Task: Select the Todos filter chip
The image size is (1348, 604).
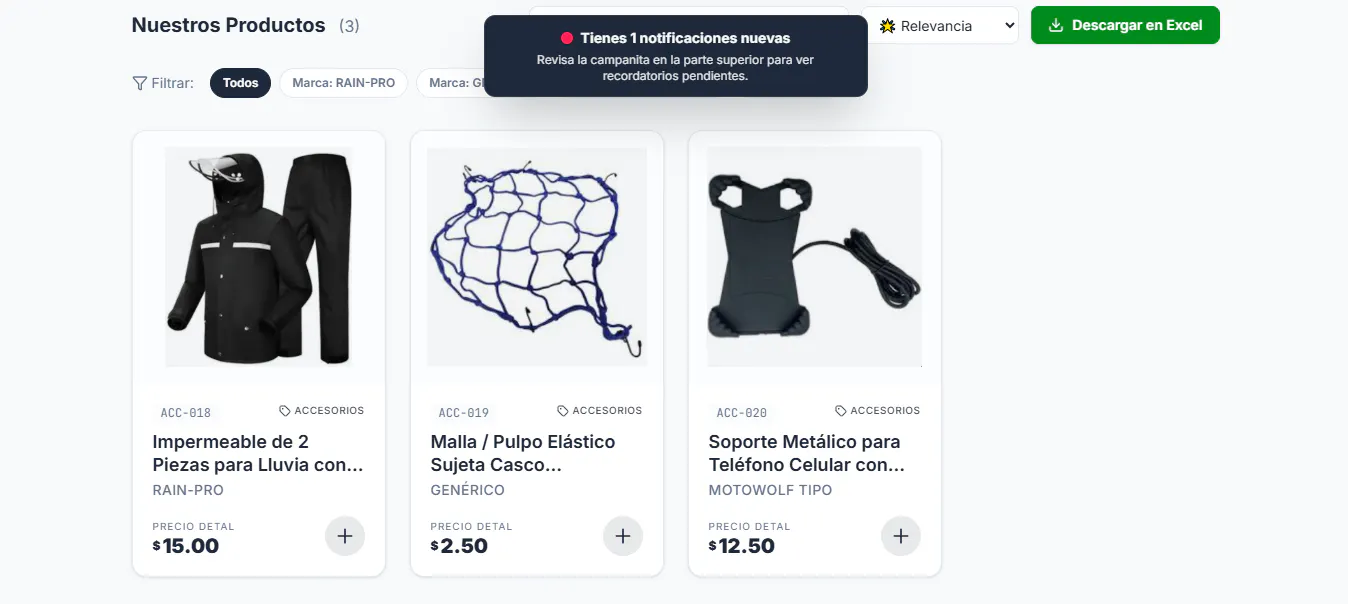Action: tap(241, 83)
